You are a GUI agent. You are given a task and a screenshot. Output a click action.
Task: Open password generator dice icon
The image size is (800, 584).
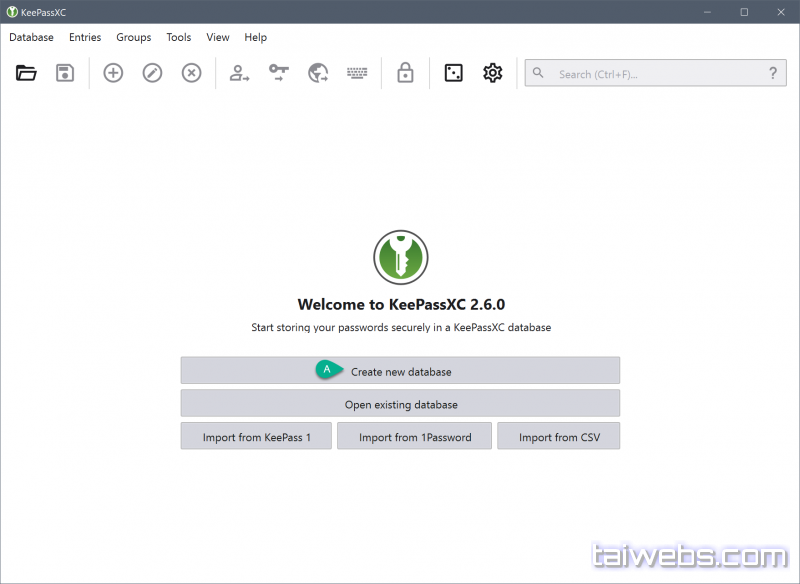click(x=454, y=73)
